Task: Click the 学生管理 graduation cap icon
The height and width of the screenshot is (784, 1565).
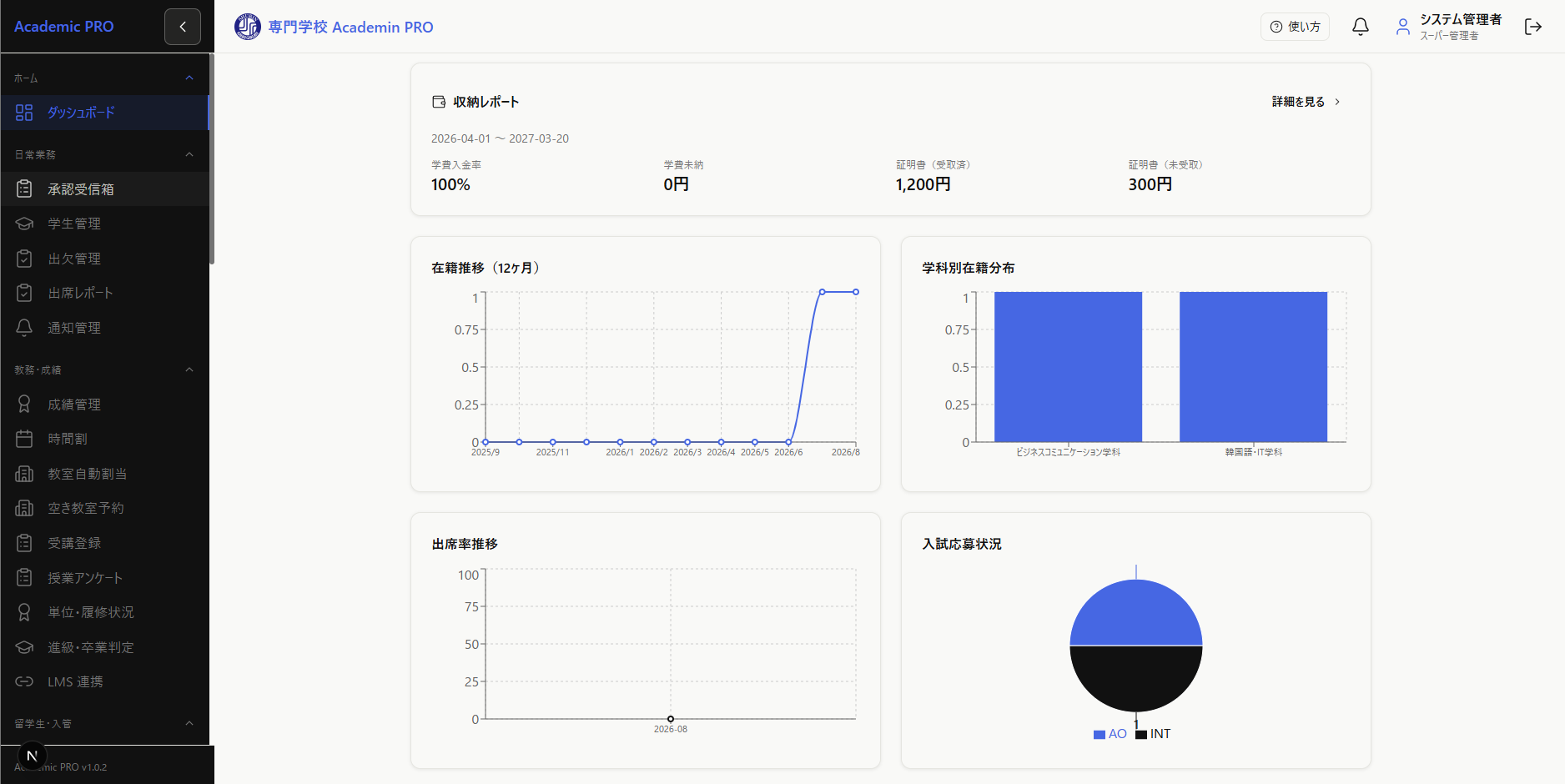Action: [24, 224]
